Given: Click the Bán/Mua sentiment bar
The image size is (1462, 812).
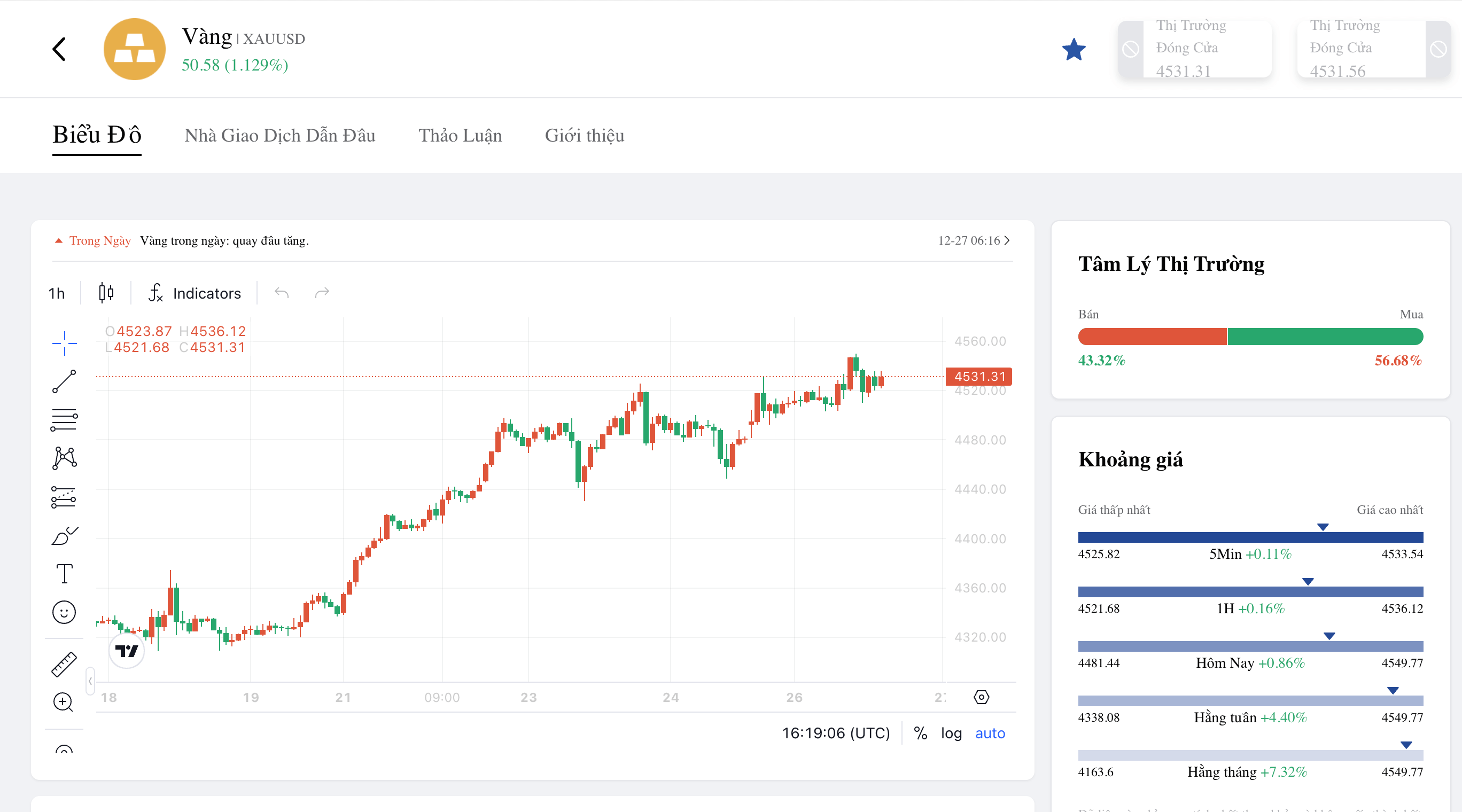Looking at the screenshot, I should pyautogui.click(x=1250, y=336).
